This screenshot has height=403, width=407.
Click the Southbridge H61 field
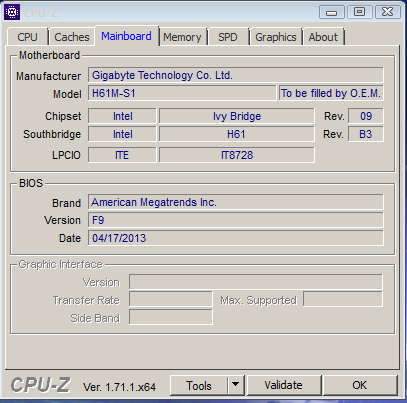click(237, 134)
